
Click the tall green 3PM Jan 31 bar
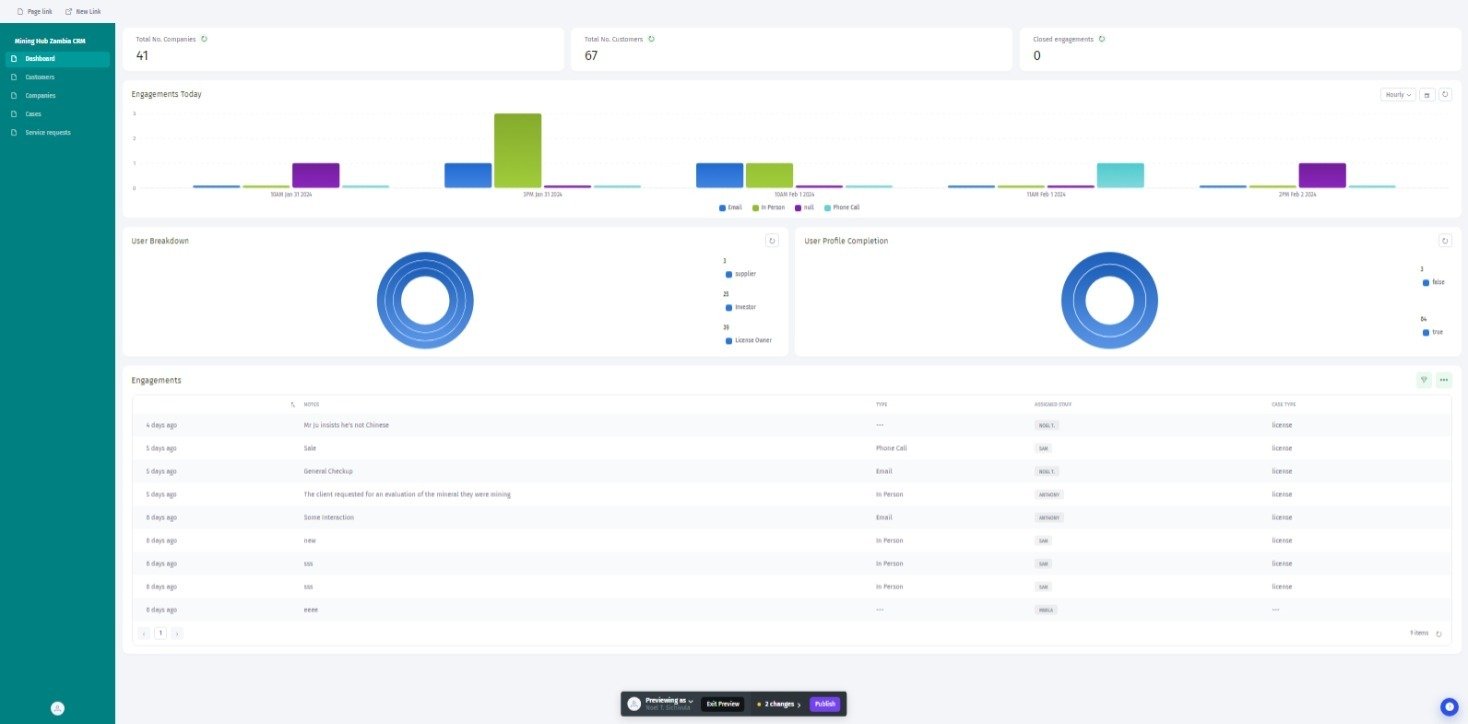point(518,150)
